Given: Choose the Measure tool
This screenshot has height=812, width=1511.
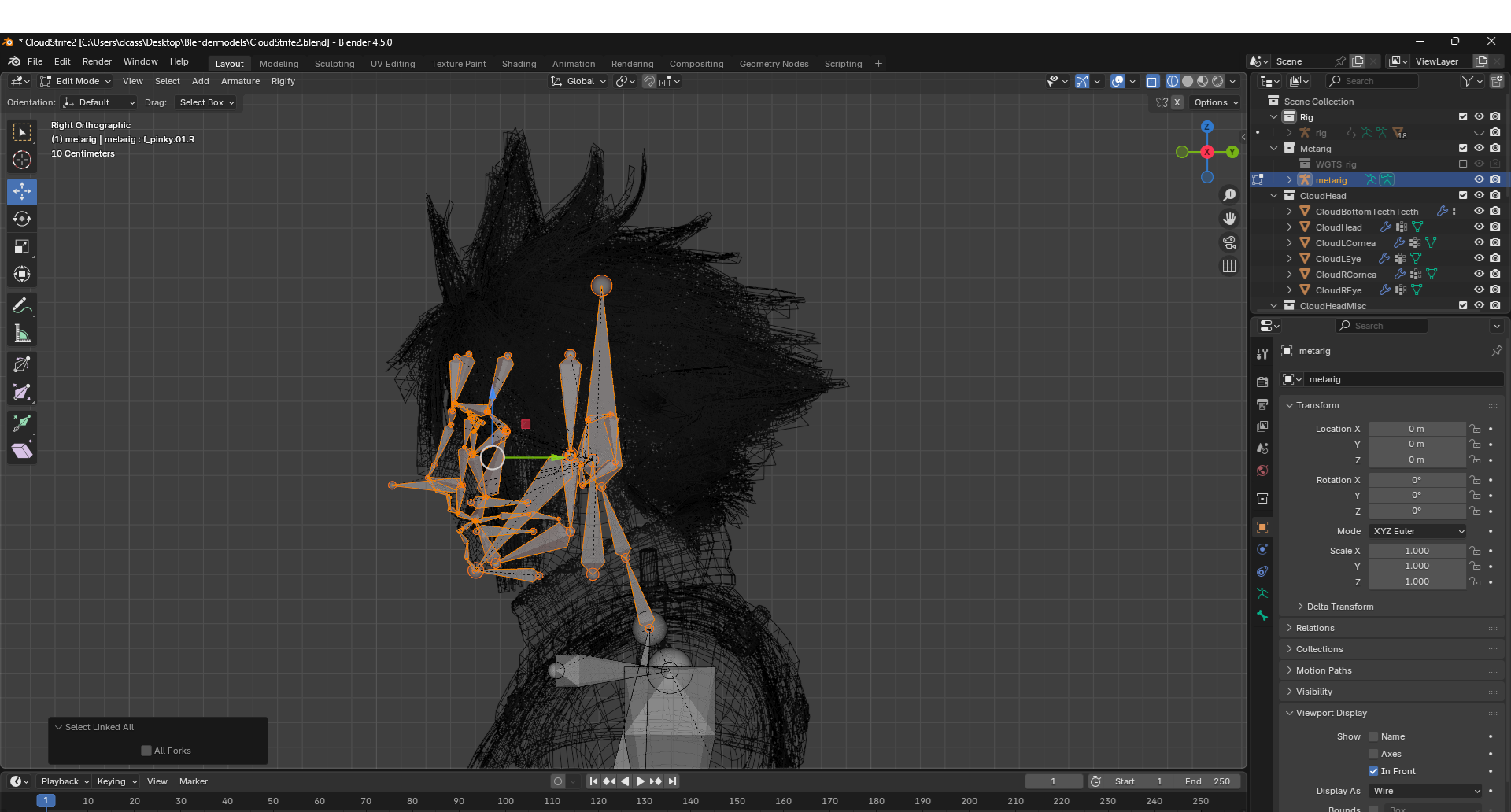Looking at the screenshot, I should tap(22, 334).
